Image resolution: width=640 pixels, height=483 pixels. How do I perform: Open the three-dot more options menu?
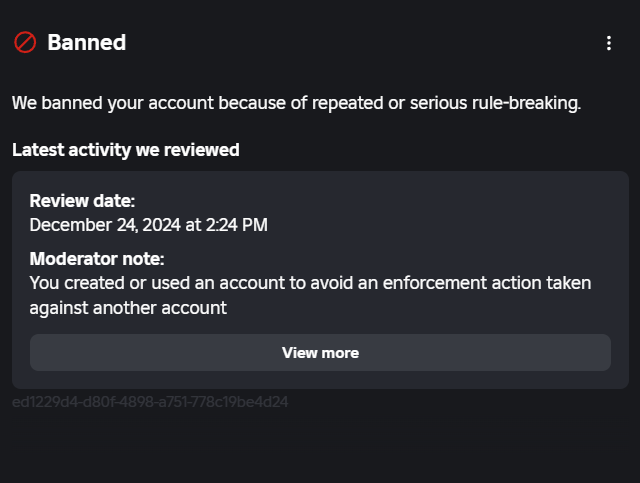point(609,43)
